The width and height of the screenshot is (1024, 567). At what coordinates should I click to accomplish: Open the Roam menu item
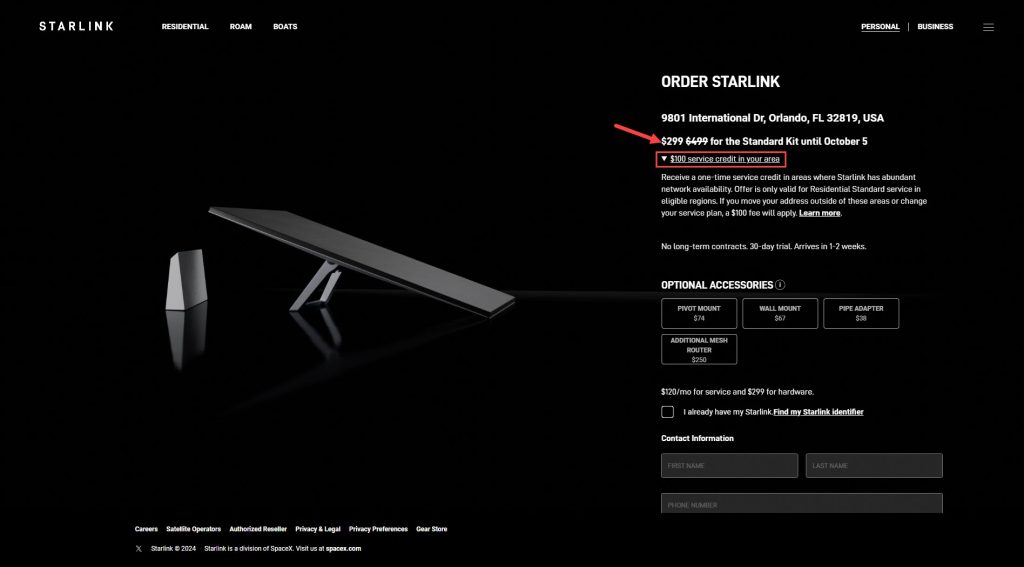(x=240, y=27)
